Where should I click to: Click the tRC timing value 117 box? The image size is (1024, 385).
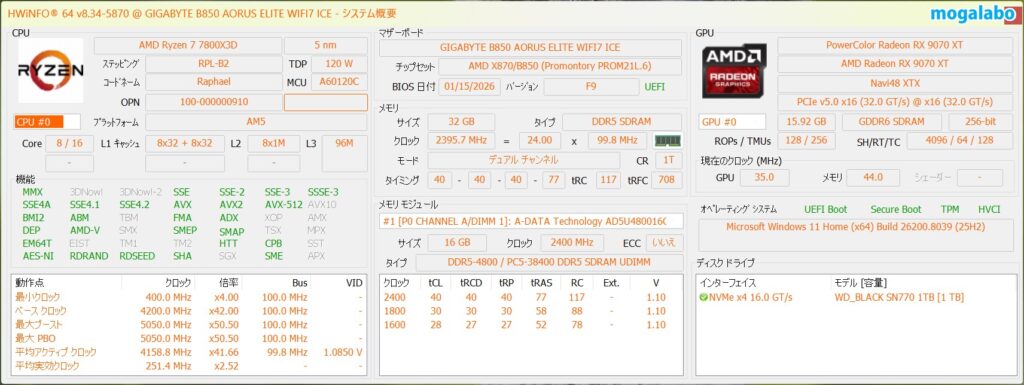point(608,181)
